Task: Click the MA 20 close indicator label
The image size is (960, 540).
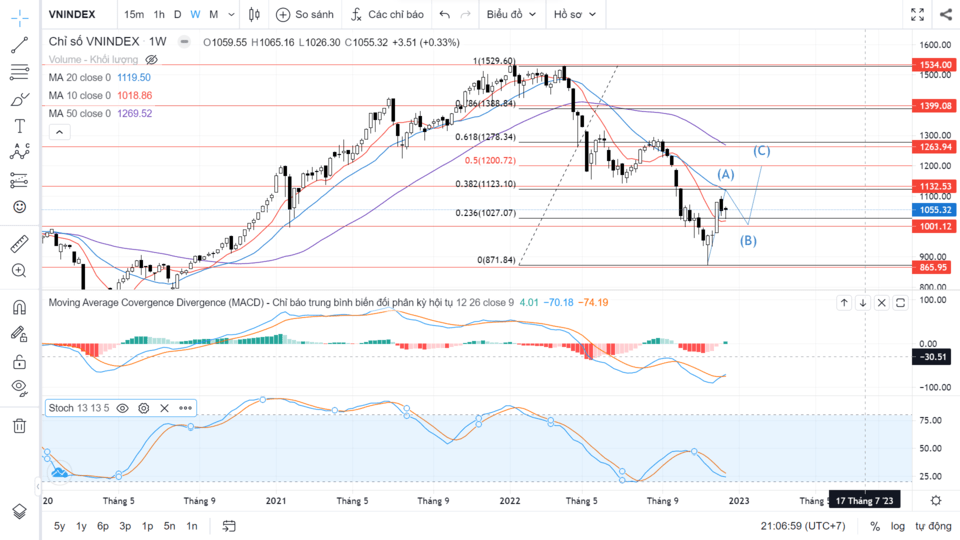Action: tap(80, 77)
